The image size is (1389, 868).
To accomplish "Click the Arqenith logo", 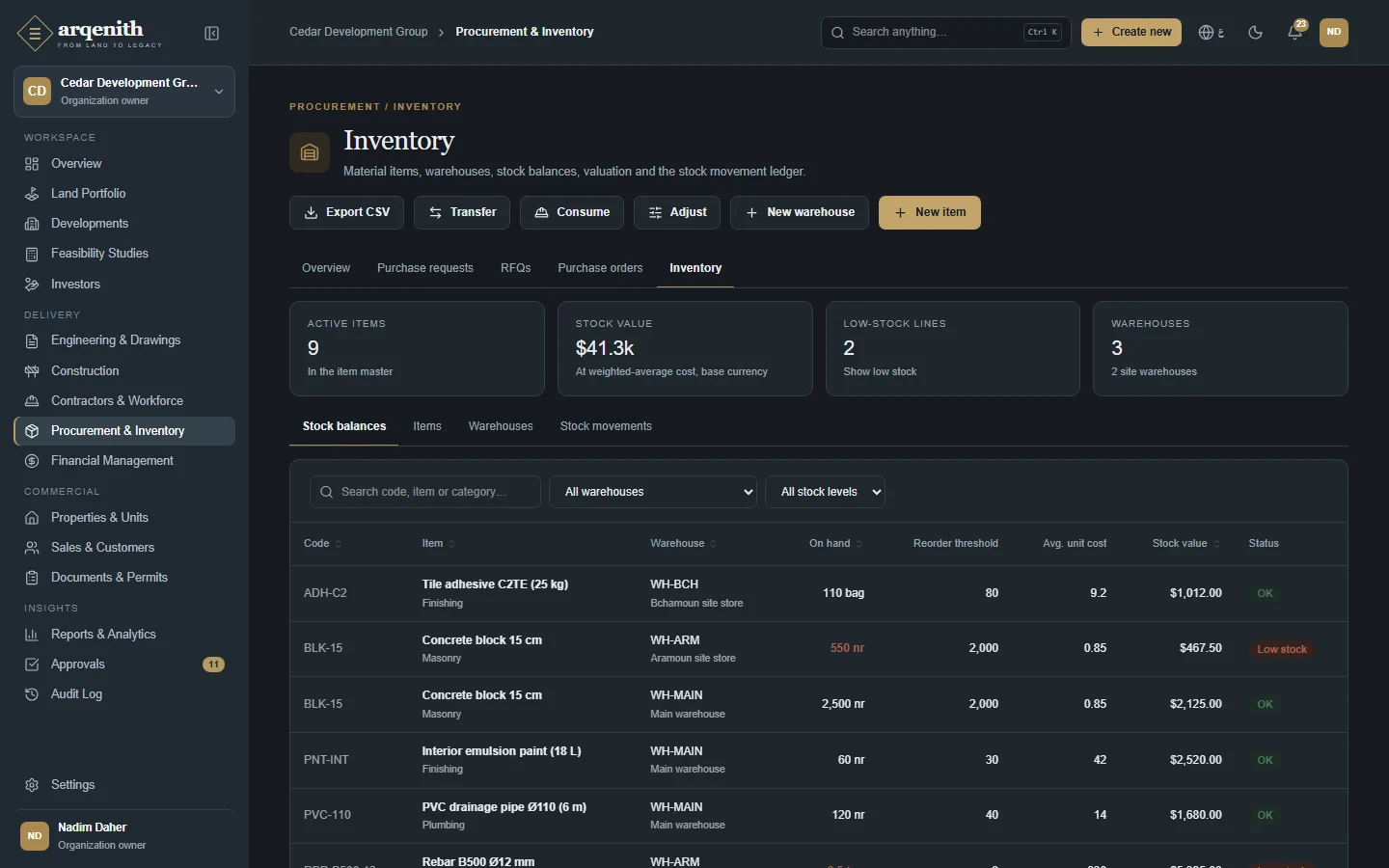I will pos(90,34).
